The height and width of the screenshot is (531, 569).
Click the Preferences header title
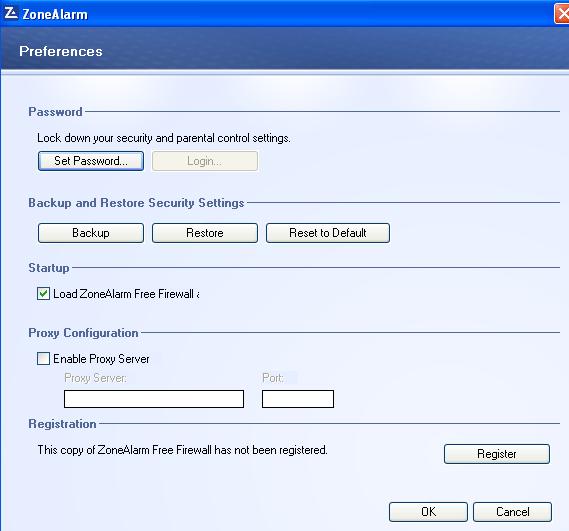tap(61, 51)
